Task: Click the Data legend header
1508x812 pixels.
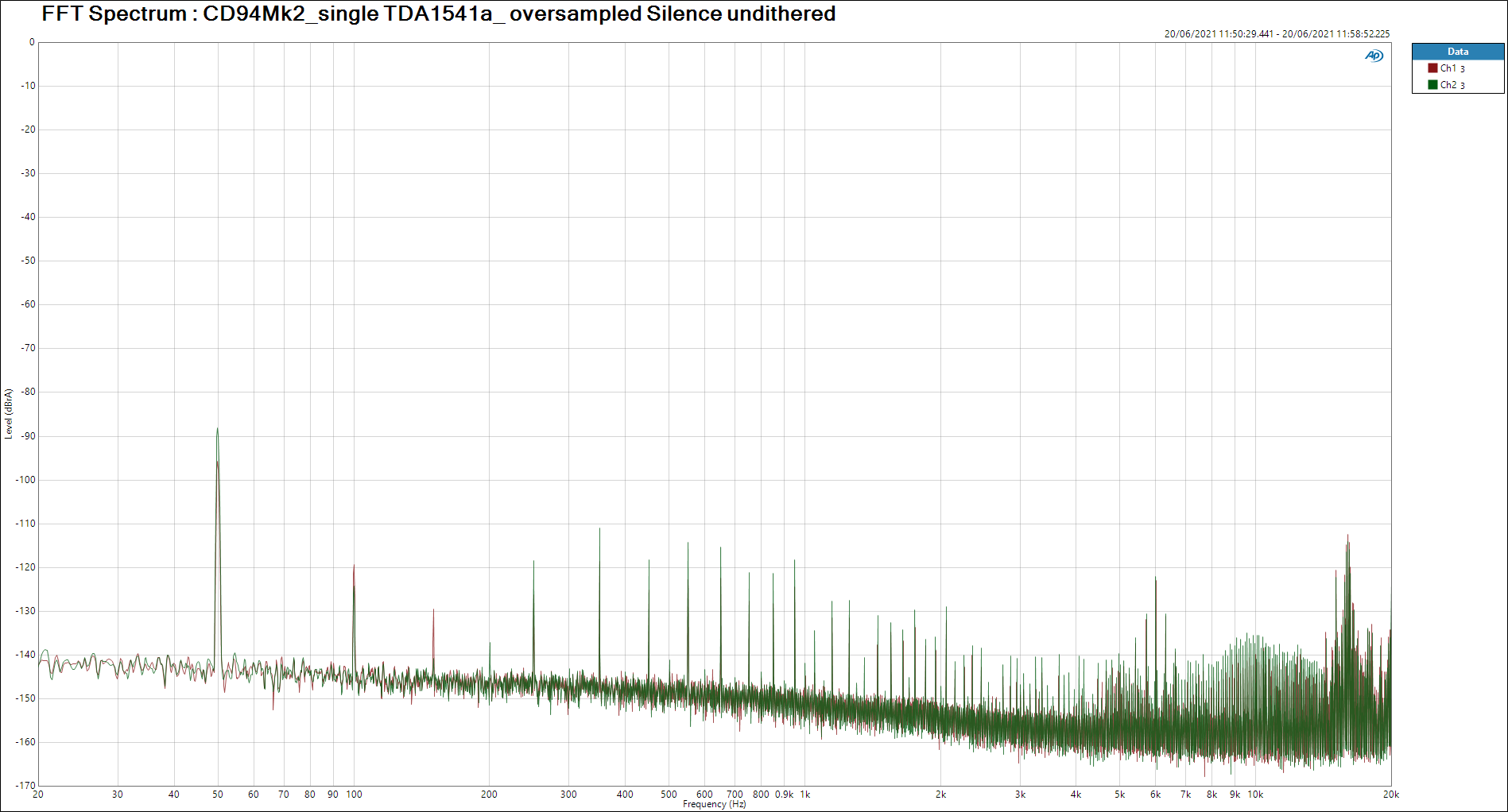Action: 1457,52
